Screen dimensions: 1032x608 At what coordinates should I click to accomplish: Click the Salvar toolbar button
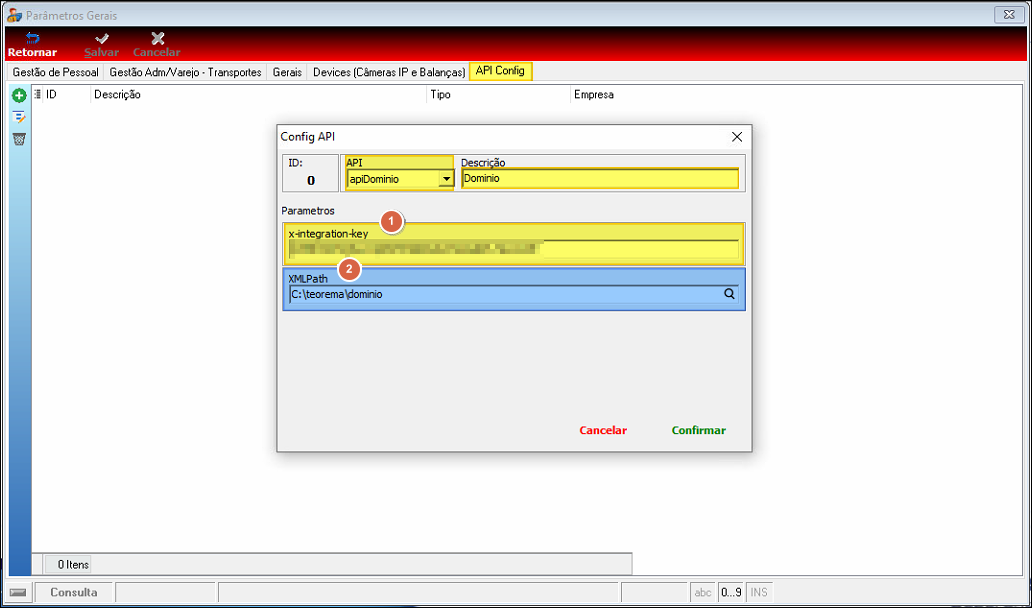pyautogui.click(x=101, y=45)
